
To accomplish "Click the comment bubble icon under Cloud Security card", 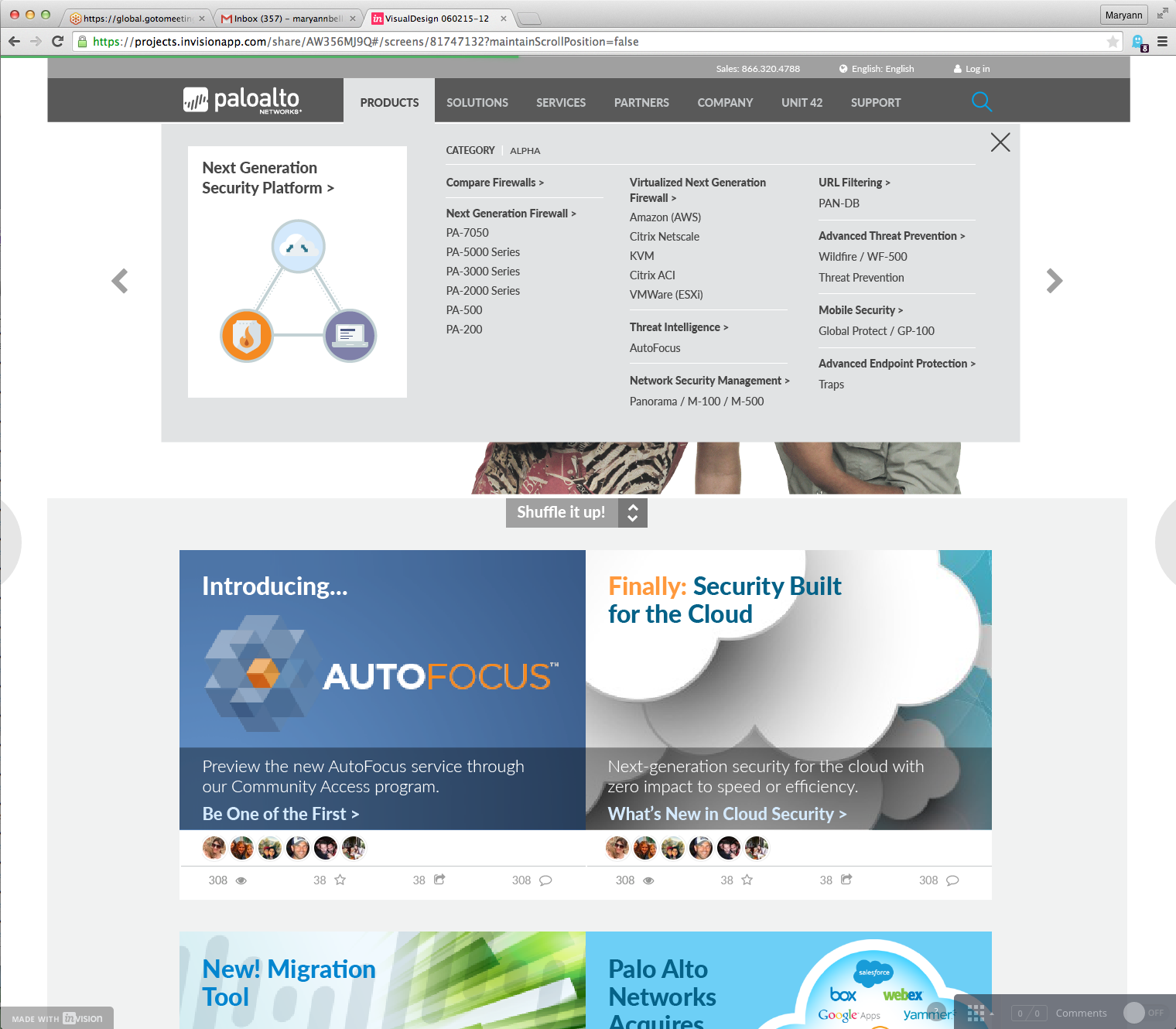I will tap(952, 880).
